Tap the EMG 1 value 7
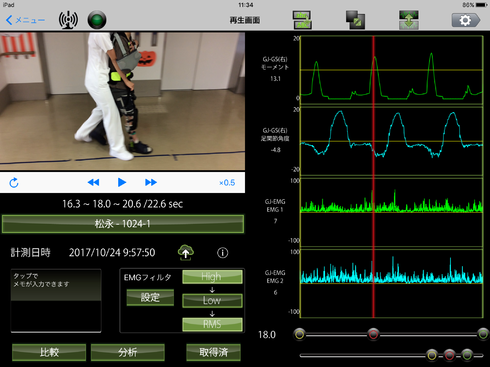Screen dimensions: 490x367 (x=275, y=221)
